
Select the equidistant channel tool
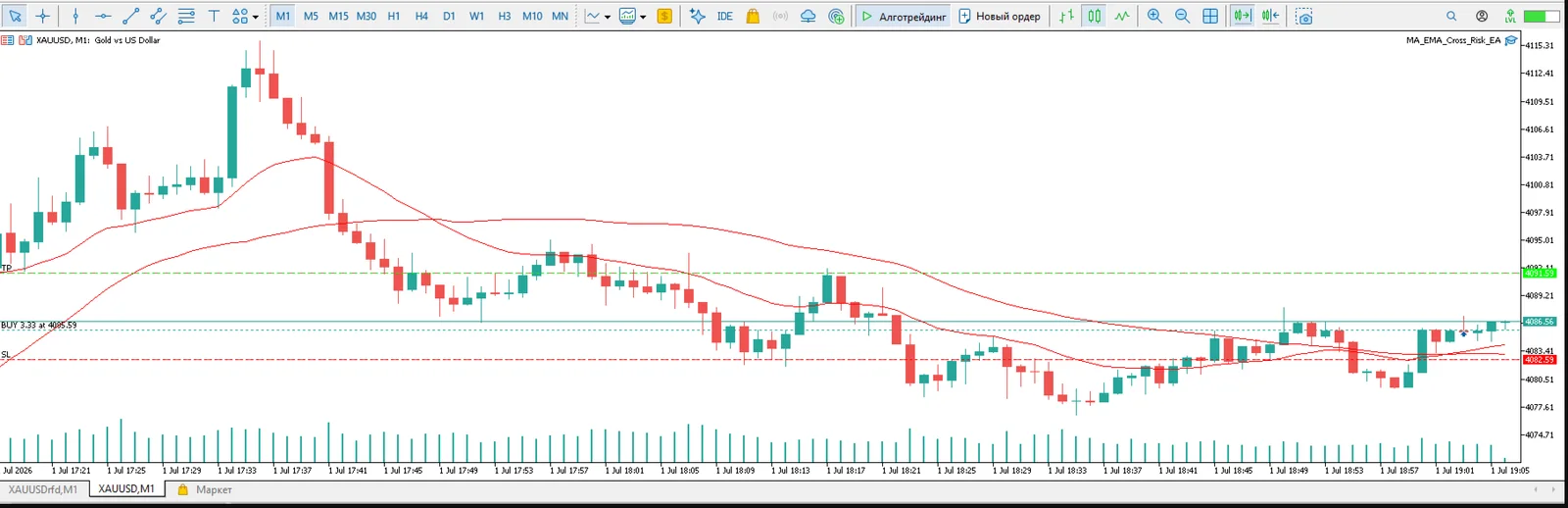158,16
